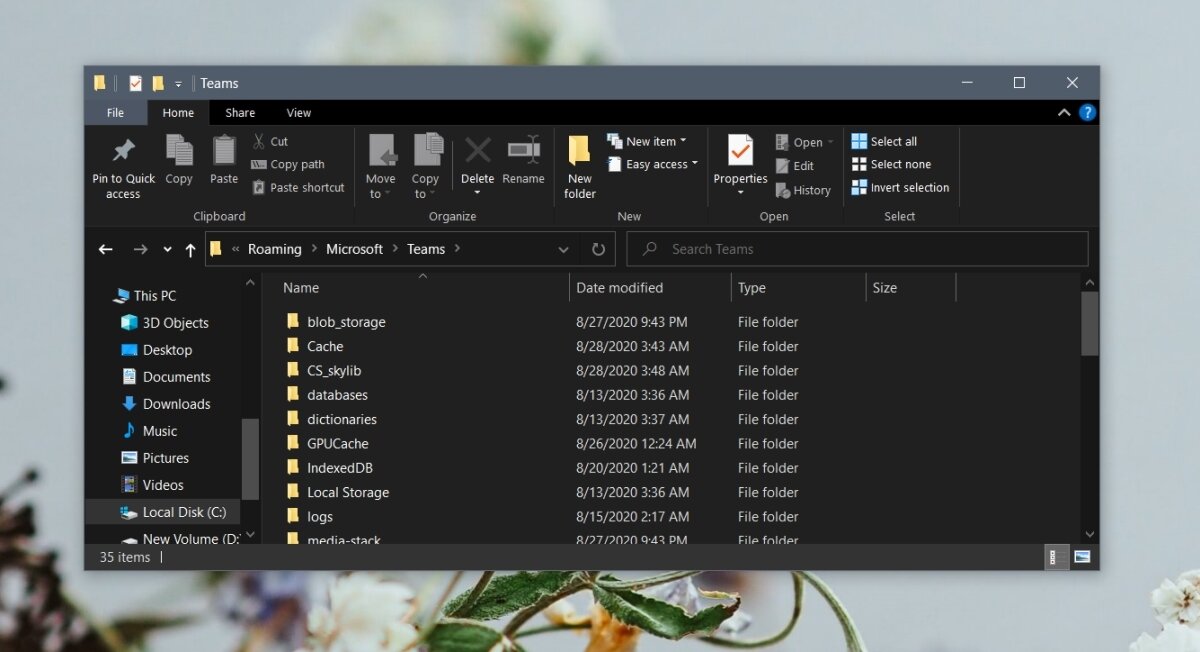Image resolution: width=1200 pixels, height=652 pixels.
Task: Open the Properties icon in ribbon
Action: (x=740, y=151)
